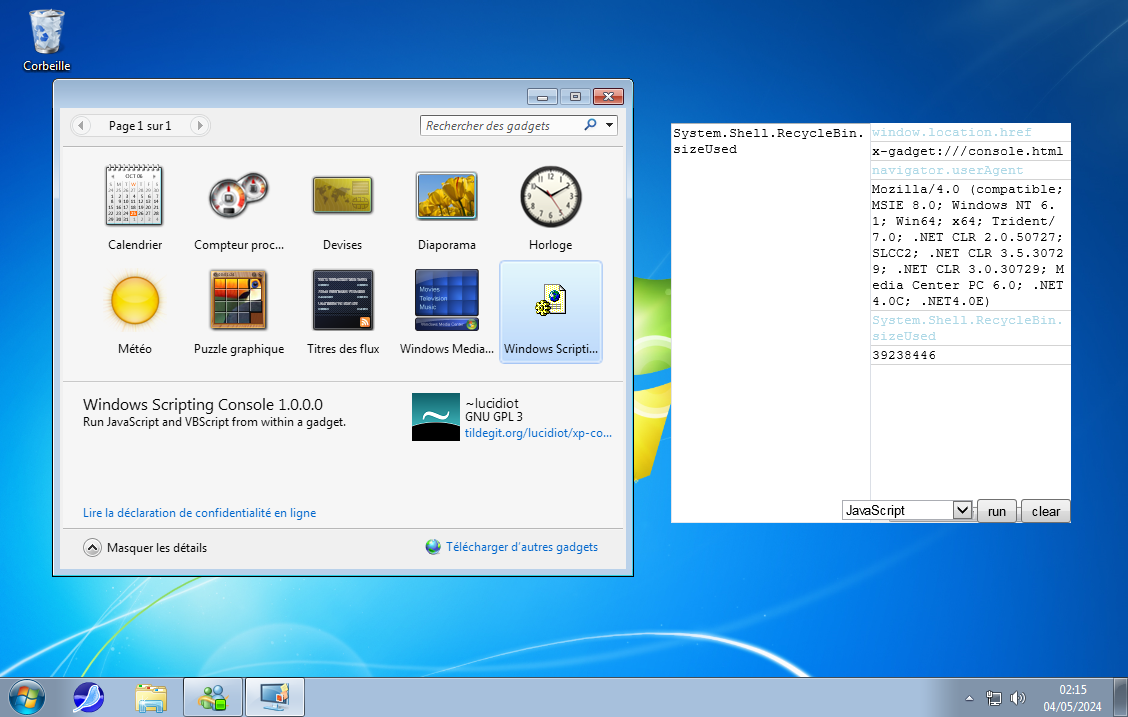1128x717 pixels.
Task: Open the Windows Start menu orb
Action: (27, 697)
